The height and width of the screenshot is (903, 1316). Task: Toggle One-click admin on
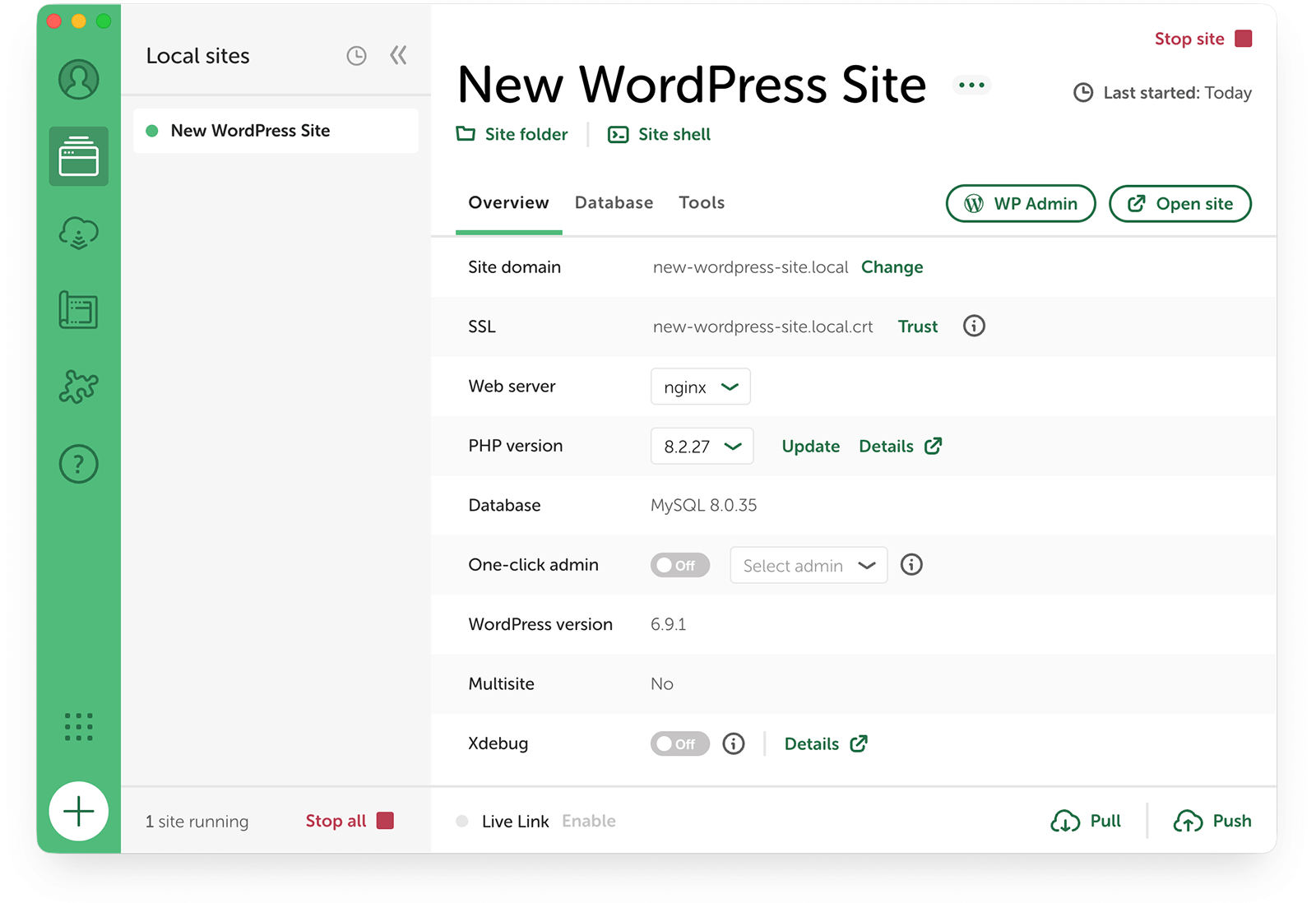click(x=679, y=565)
